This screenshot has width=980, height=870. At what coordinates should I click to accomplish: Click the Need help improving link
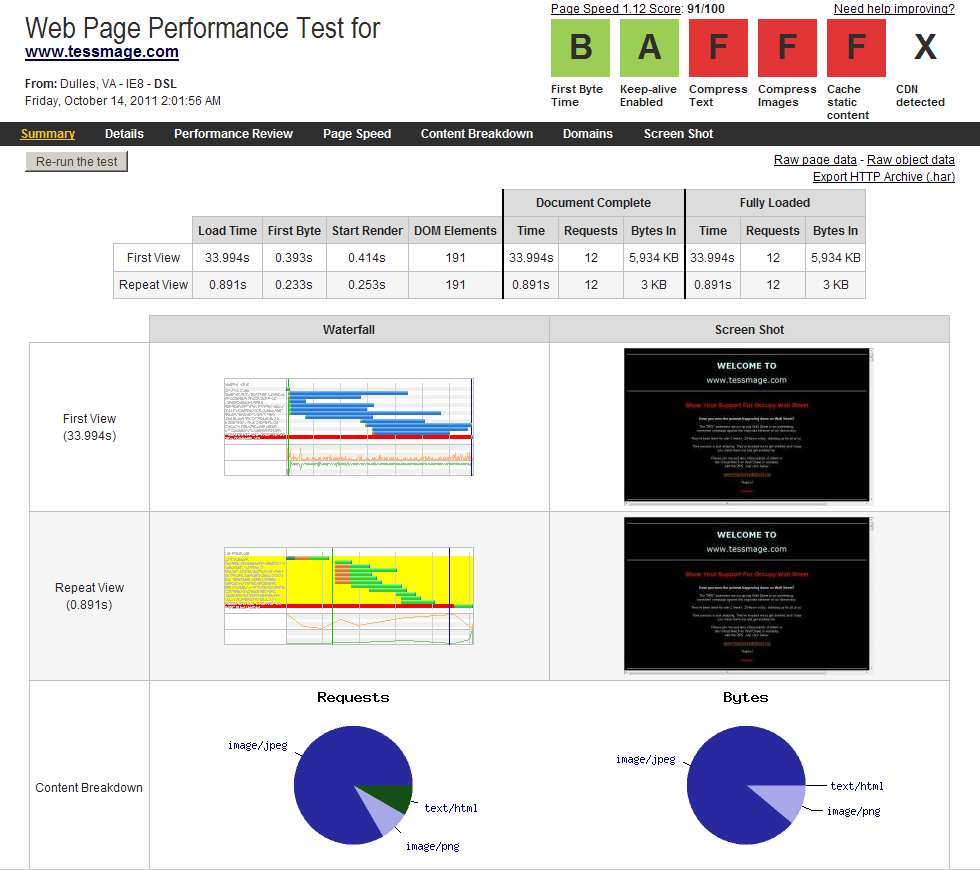pos(894,9)
